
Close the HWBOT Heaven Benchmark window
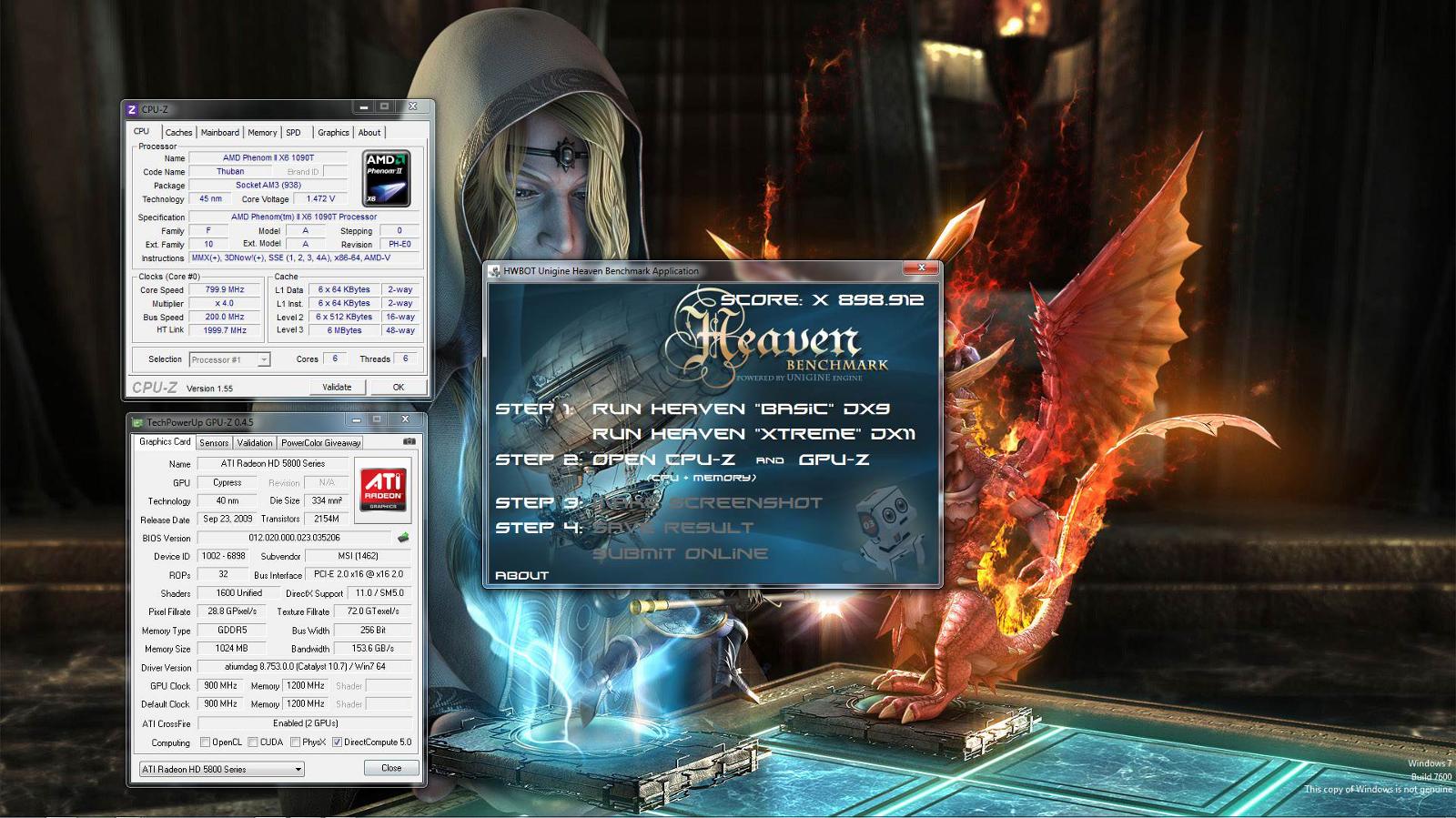click(x=921, y=268)
